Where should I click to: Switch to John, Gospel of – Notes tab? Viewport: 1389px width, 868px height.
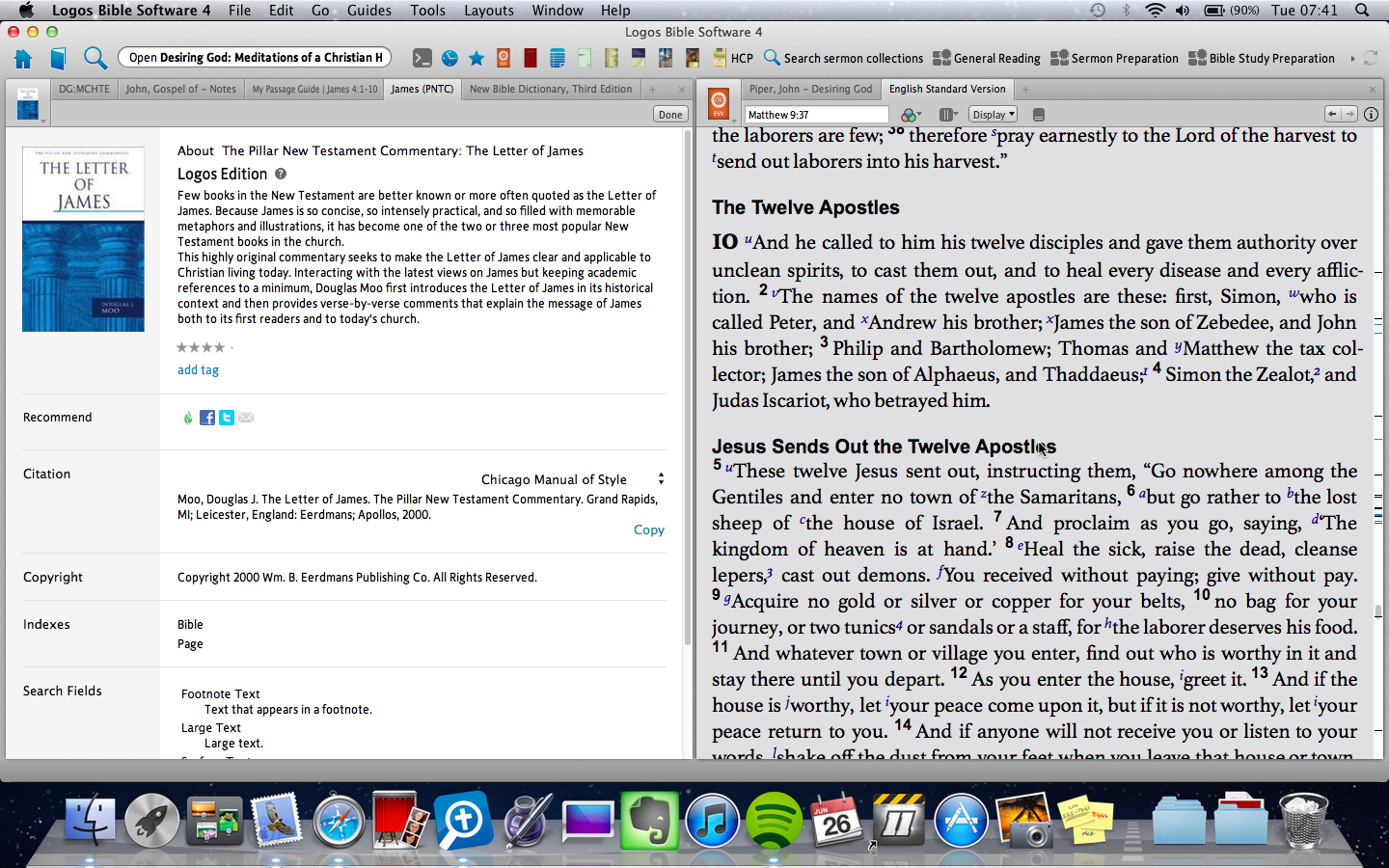click(180, 89)
